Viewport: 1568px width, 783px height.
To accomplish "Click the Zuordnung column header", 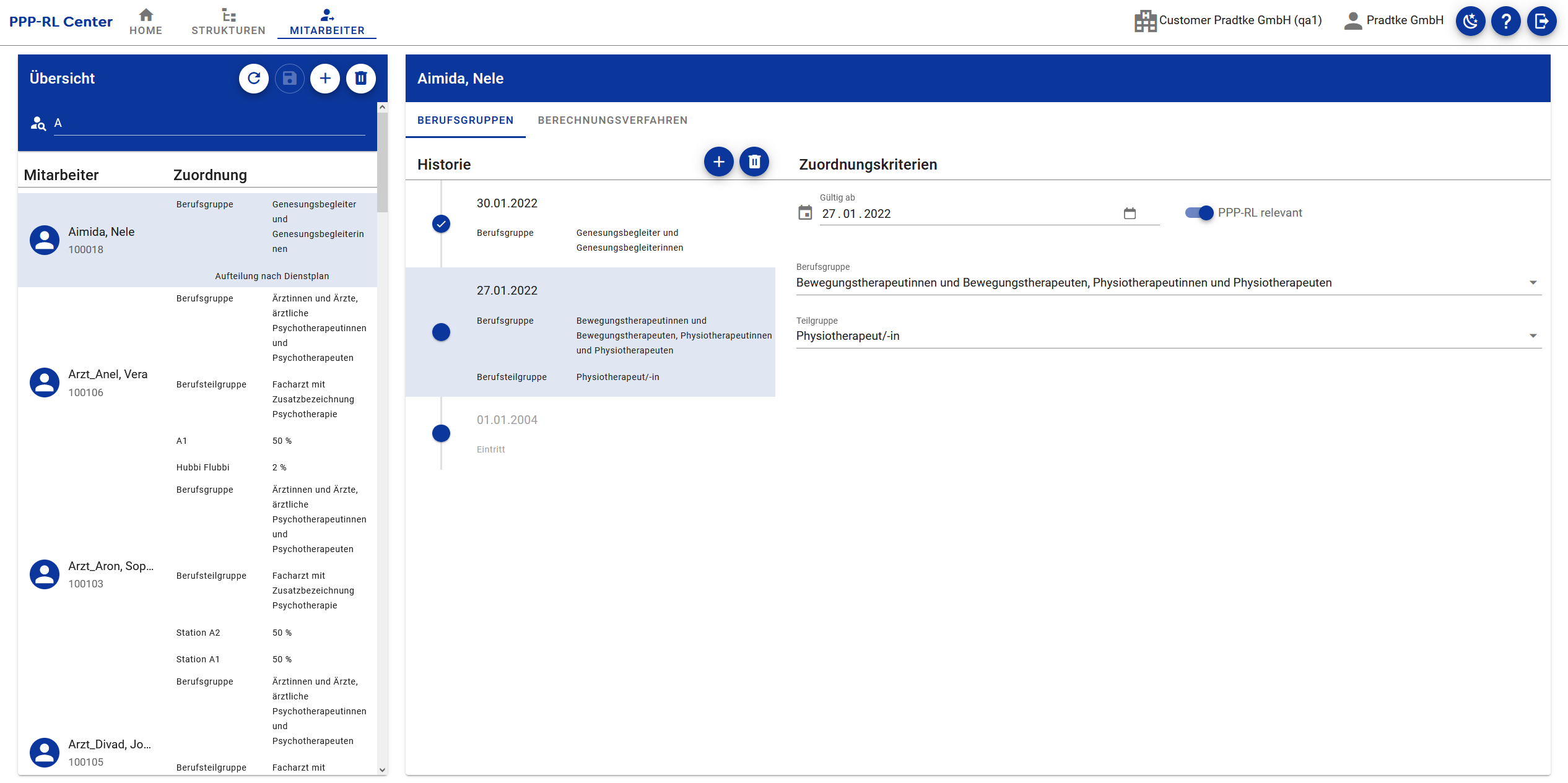I will click(210, 175).
